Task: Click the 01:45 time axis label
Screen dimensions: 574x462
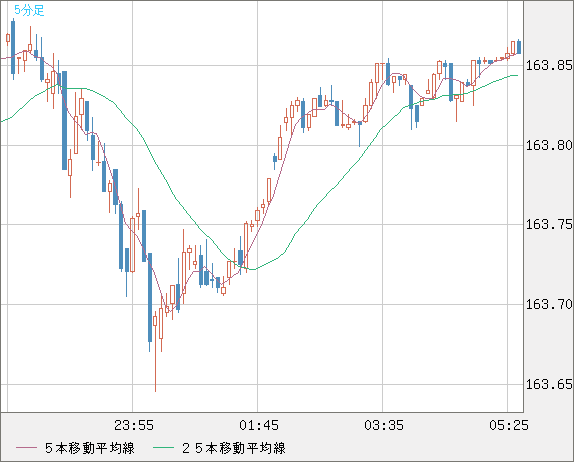Action: point(259,425)
